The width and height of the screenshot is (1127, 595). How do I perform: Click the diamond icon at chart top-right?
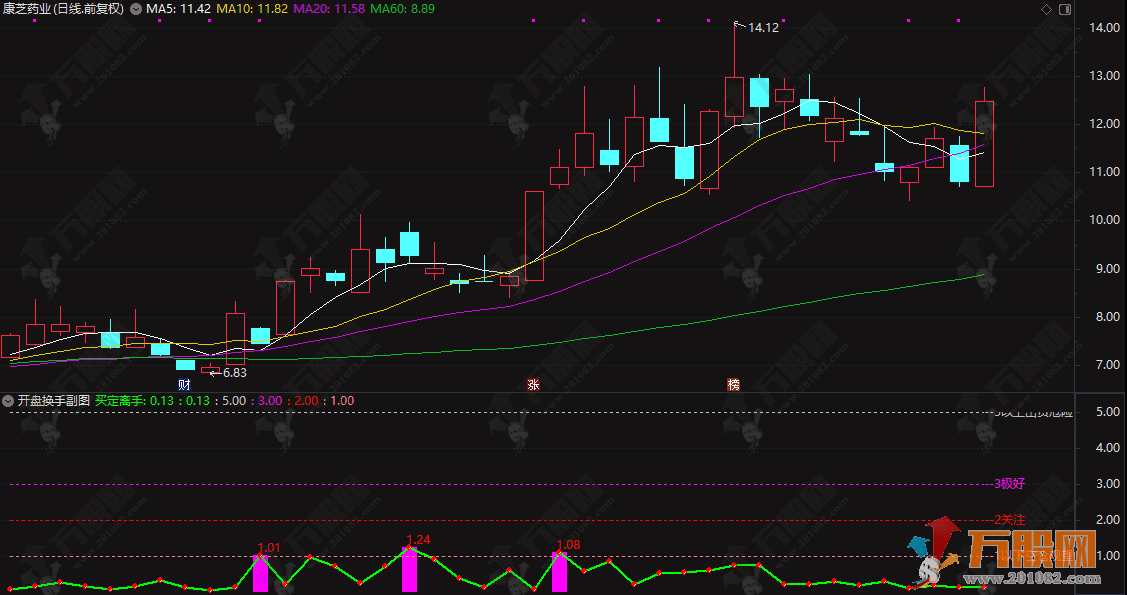coord(1047,9)
